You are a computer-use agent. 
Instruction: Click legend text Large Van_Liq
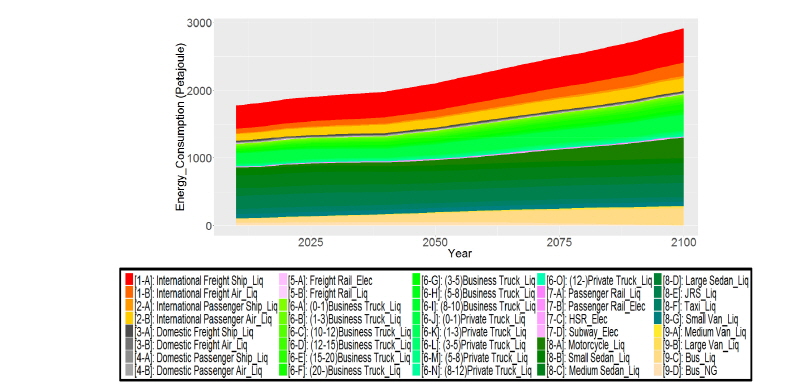pos(712,345)
